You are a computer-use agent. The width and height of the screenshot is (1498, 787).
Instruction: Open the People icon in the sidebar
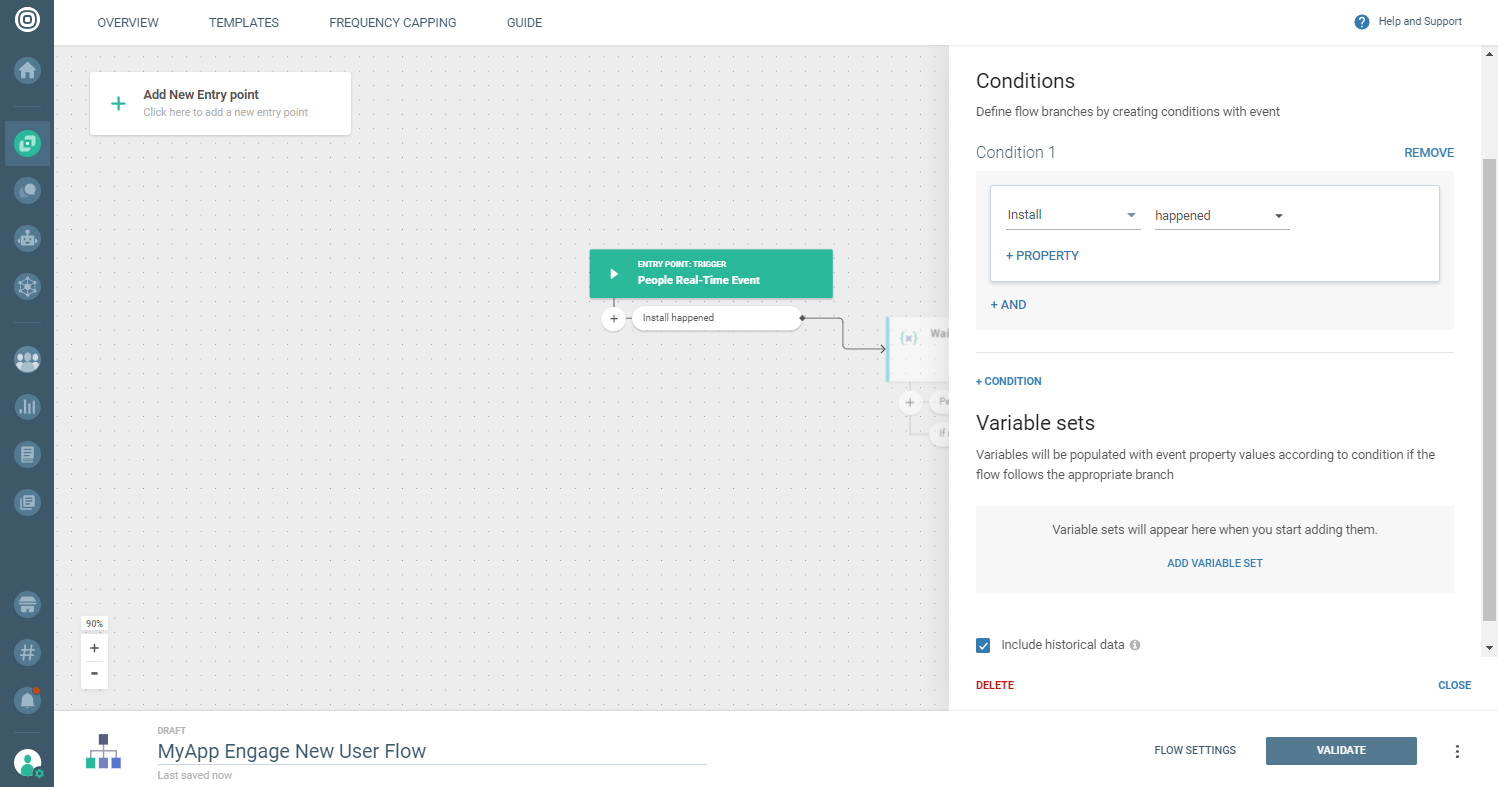(27, 360)
